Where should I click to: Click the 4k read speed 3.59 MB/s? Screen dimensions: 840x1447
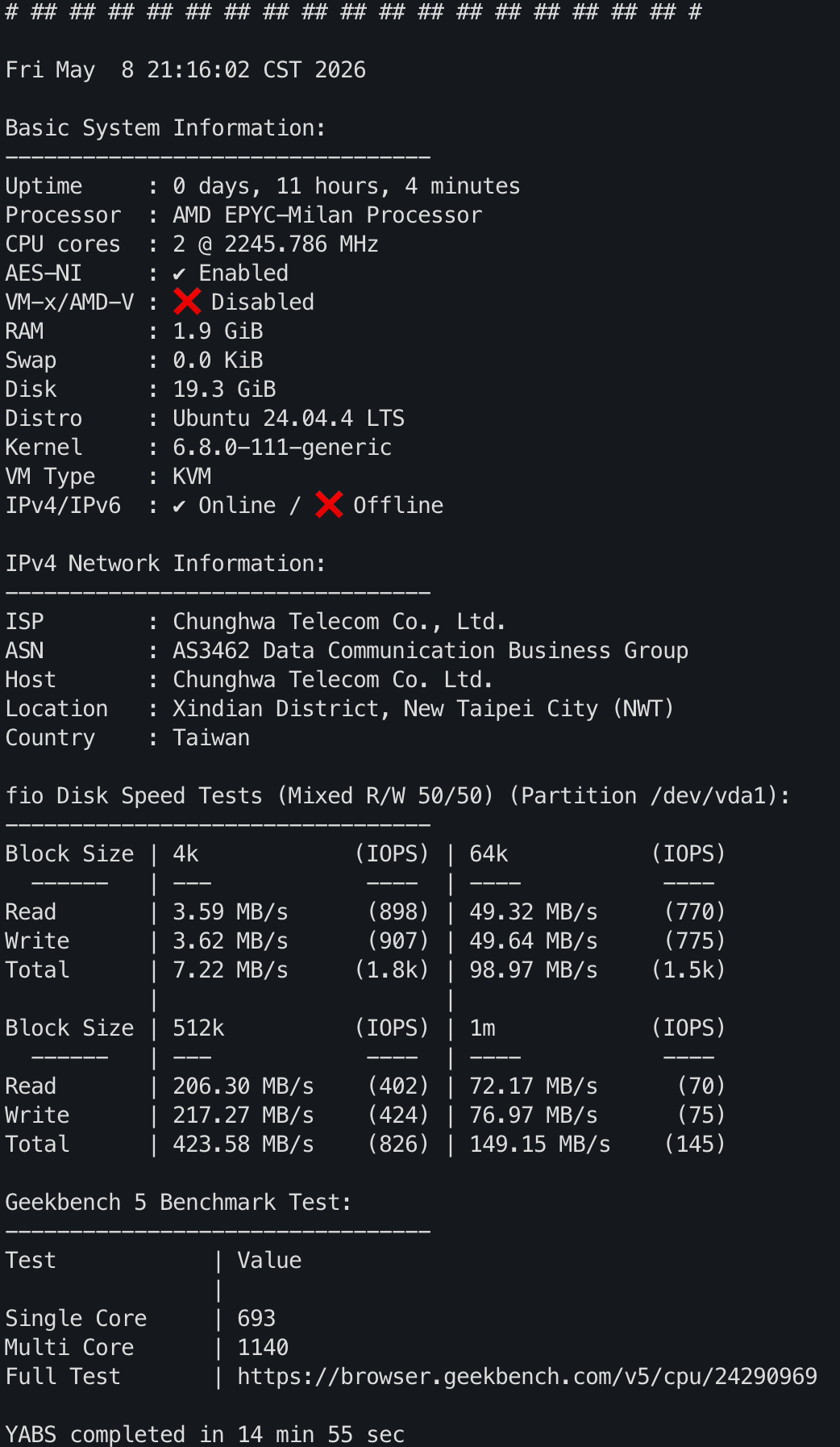pyautogui.click(x=231, y=912)
